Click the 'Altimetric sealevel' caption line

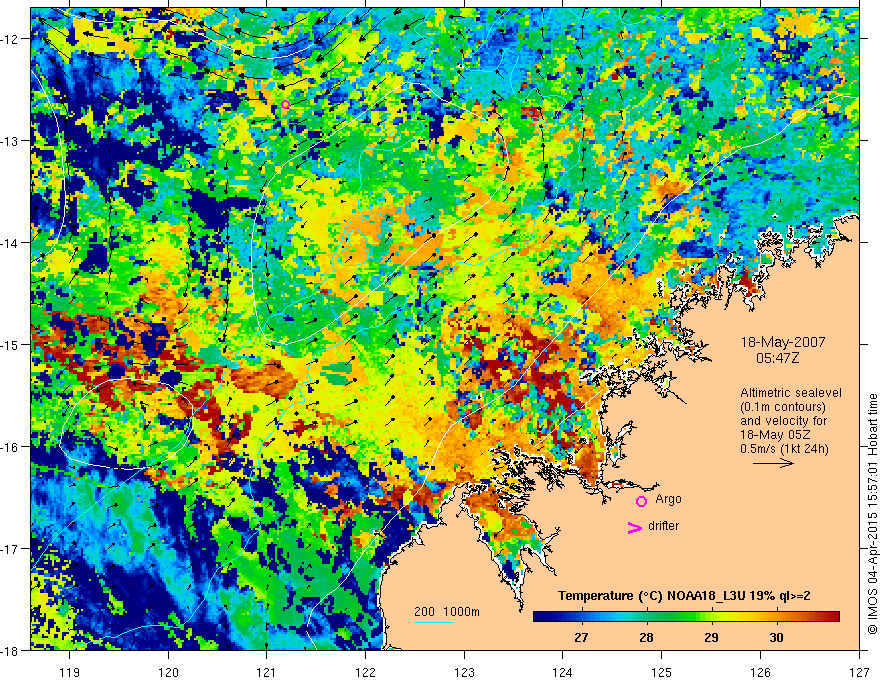point(791,393)
